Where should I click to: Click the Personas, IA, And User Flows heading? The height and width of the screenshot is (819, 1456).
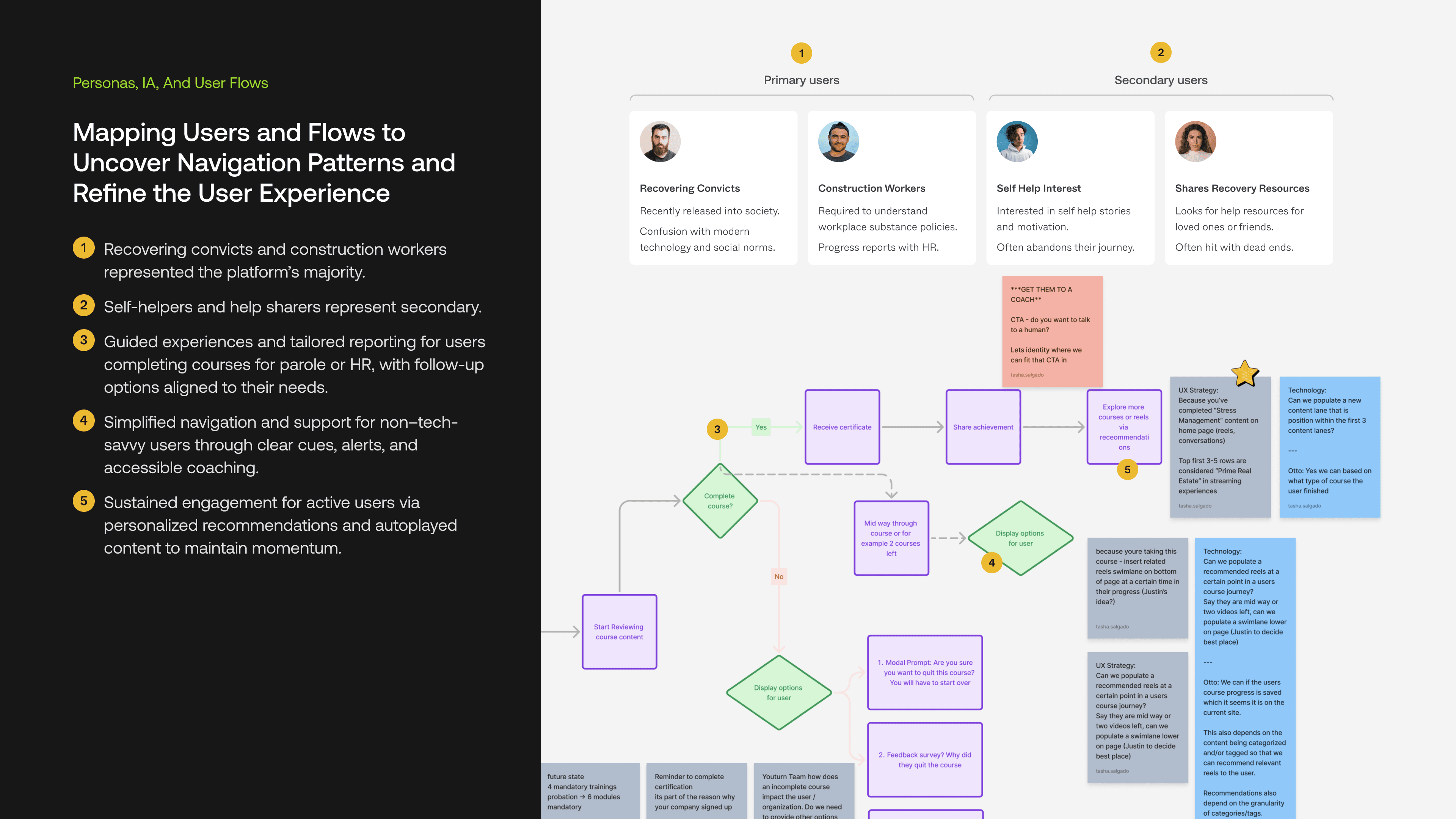(171, 83)
